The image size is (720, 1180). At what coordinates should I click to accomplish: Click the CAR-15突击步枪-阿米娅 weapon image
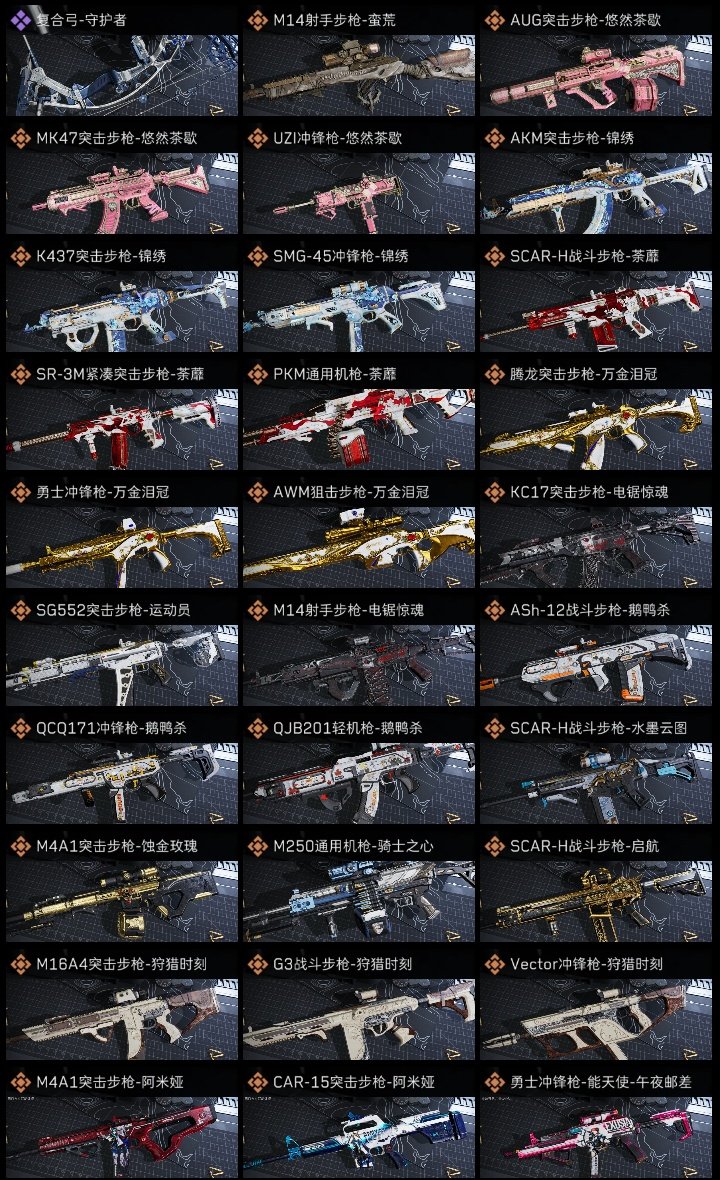(x=359, y=1138)
